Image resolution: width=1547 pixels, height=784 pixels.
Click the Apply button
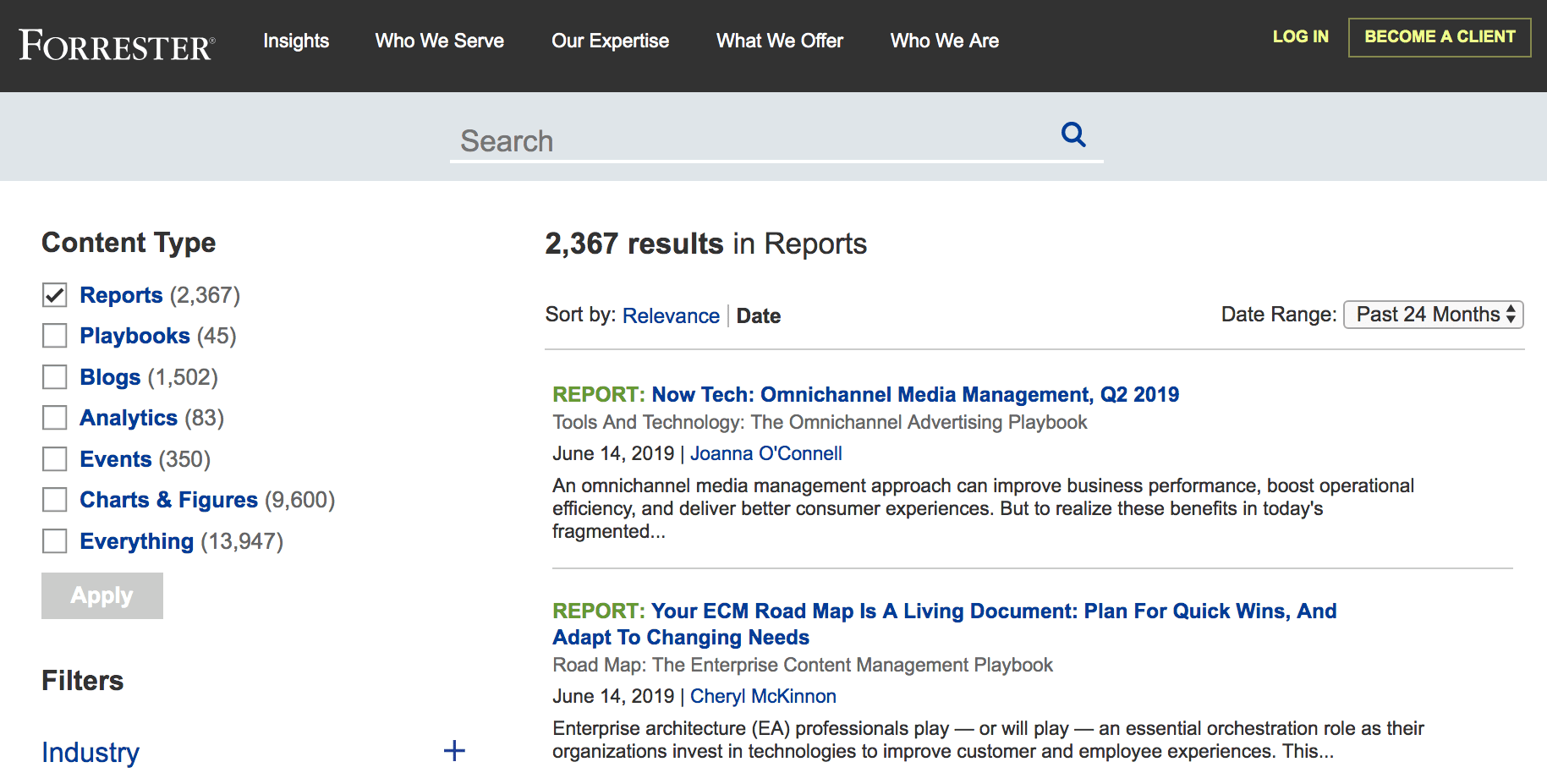coord(102,595)
